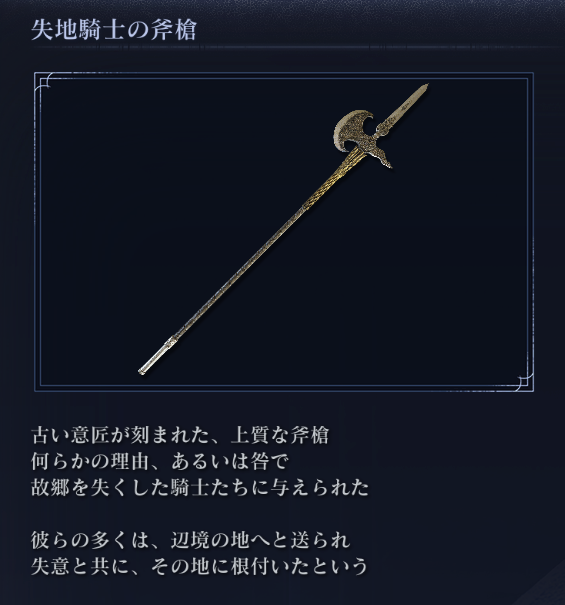Click the word 上質な斧槍 in the description

click(x=280, y=435)
